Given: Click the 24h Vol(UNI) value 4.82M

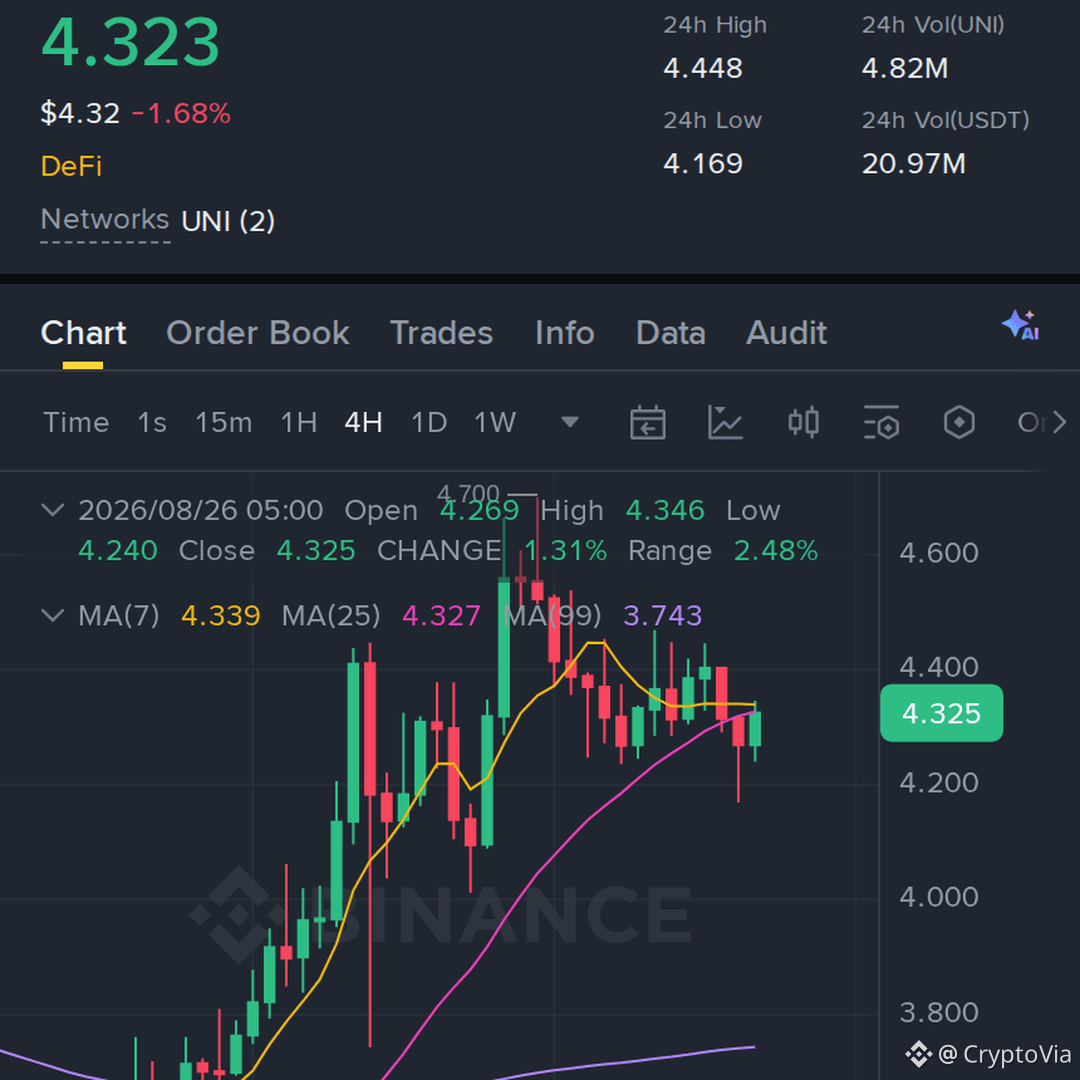Looking at the screenshot, I should (905, 68).
